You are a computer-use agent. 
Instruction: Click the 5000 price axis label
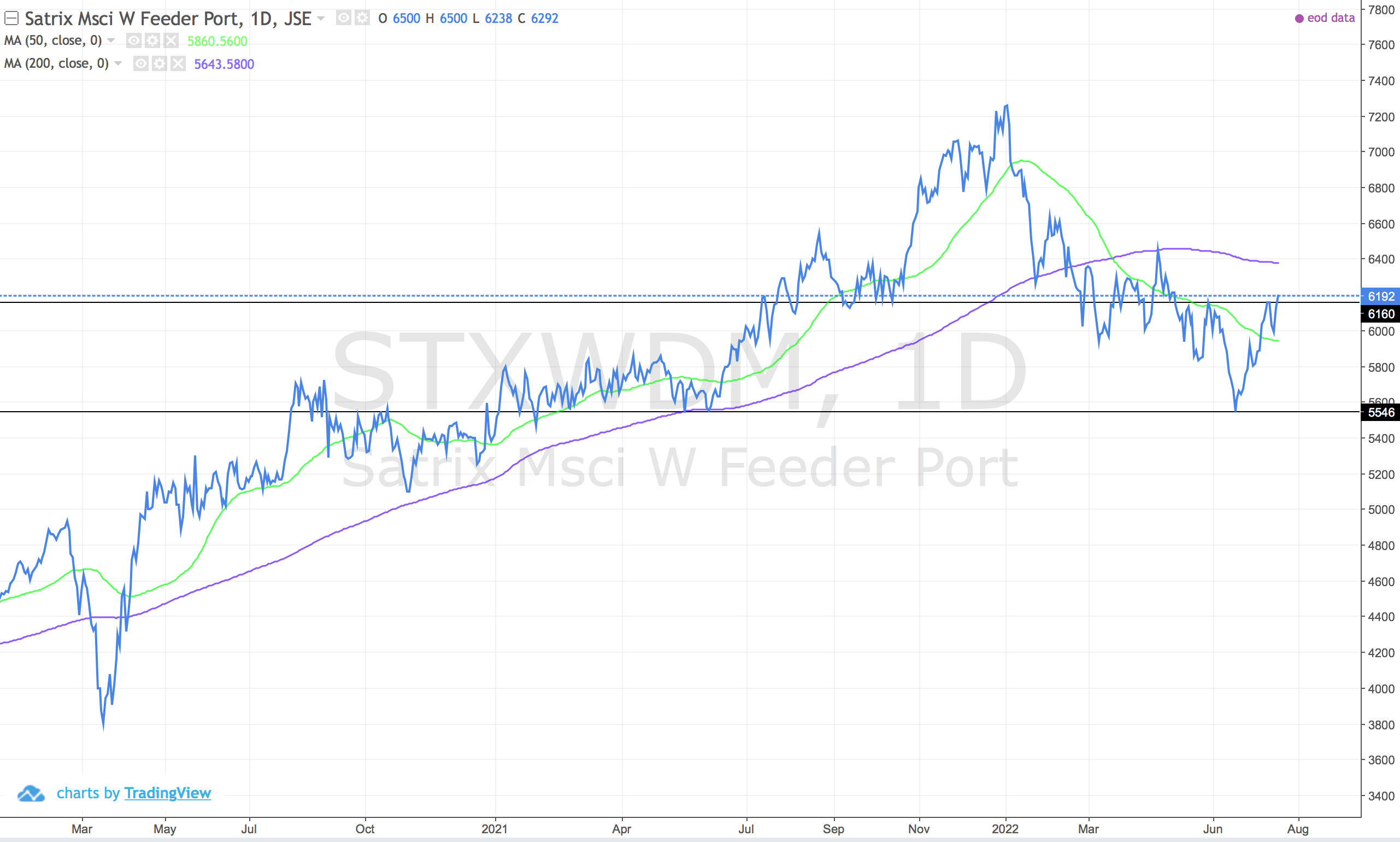click(1381, 510)
